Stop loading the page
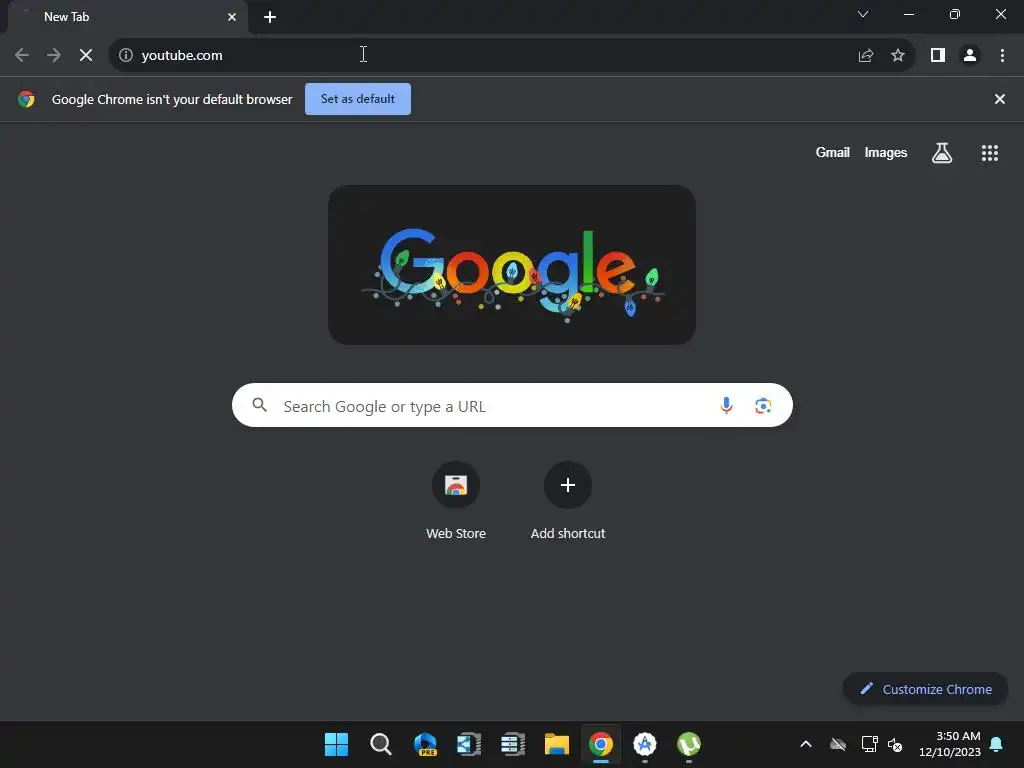Image resolution: width=1024 pixels, height=768 pixels. coord(86,56)
